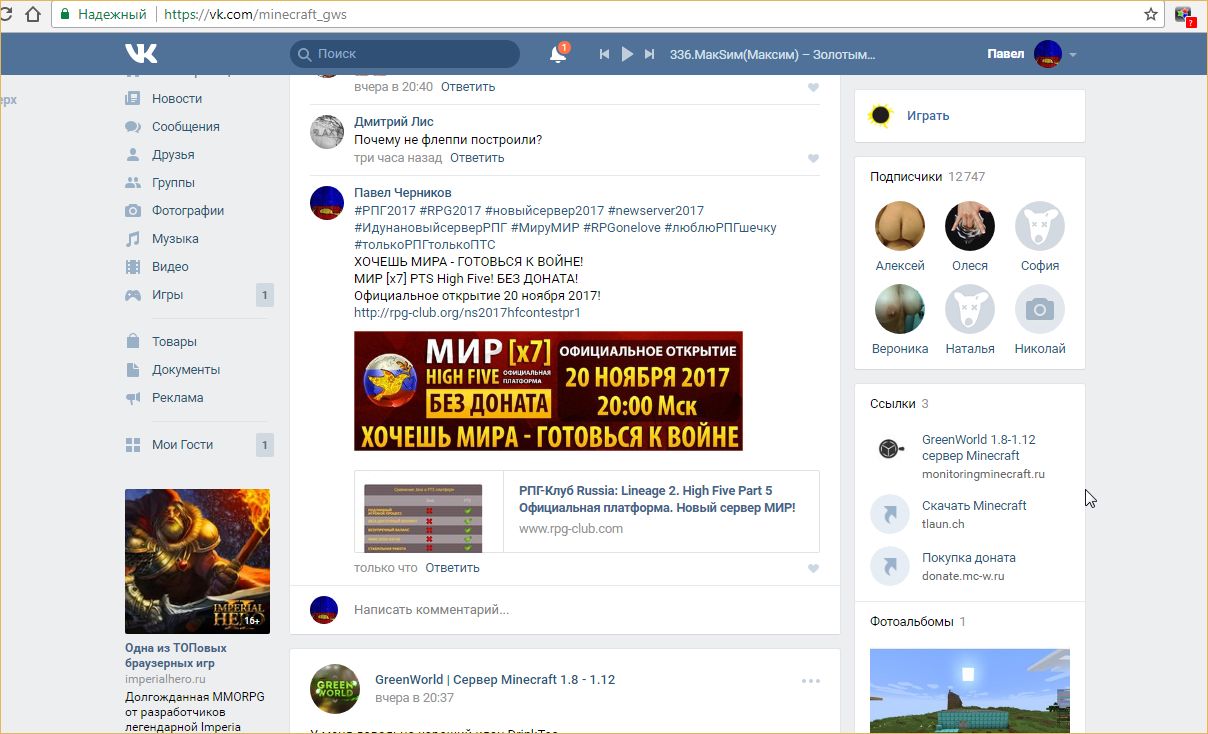This screenshot has width=1208, height=734.
Task: Skip to previous track in header player
Action: coord(604,54)
